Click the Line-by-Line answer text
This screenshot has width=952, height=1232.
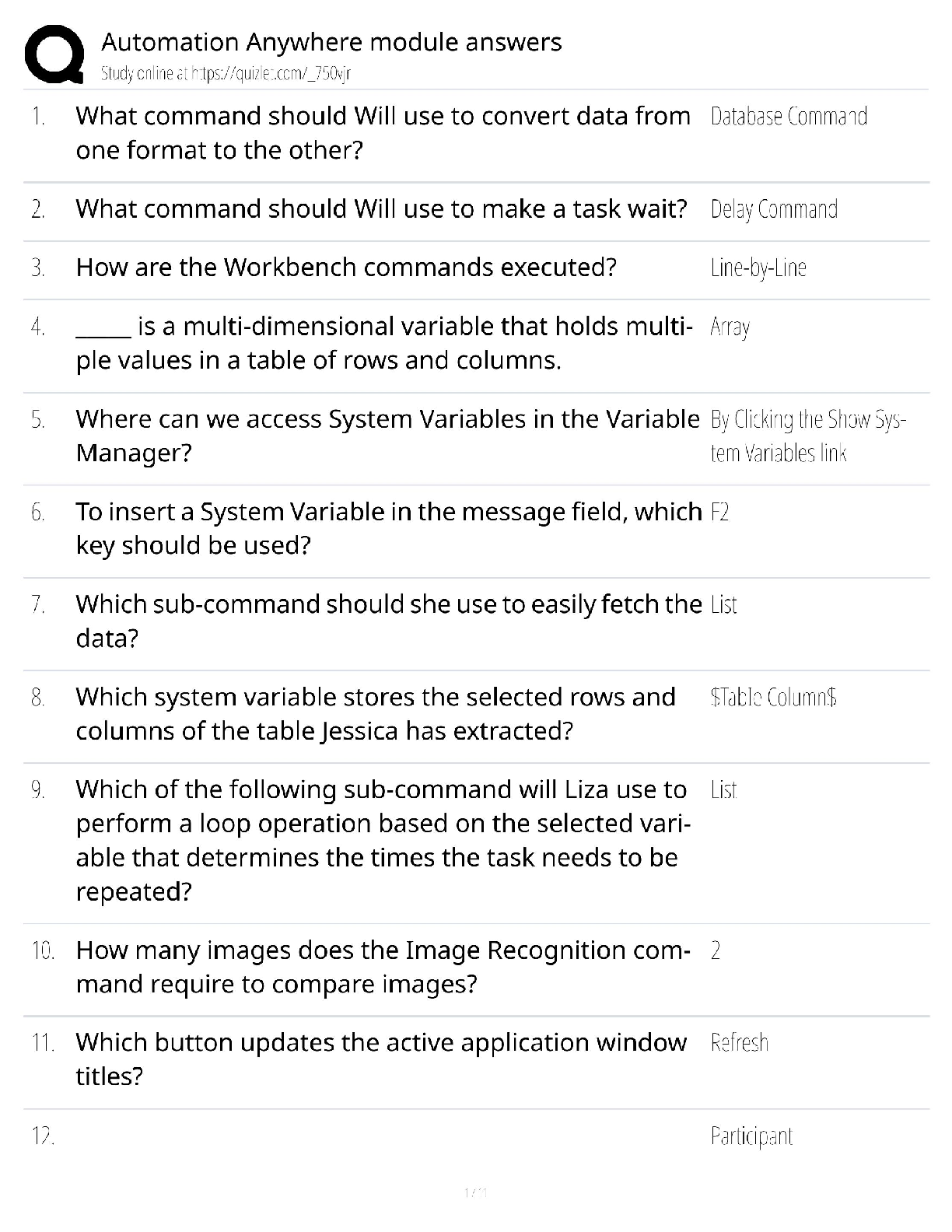758,268
